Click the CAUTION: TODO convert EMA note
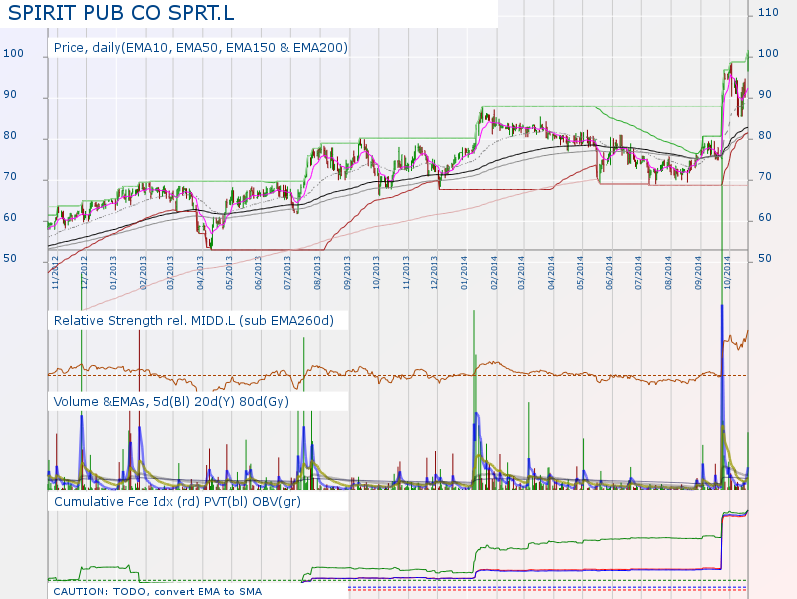The width and height of the screenshot is (797, 599). (x=157, y=591)
